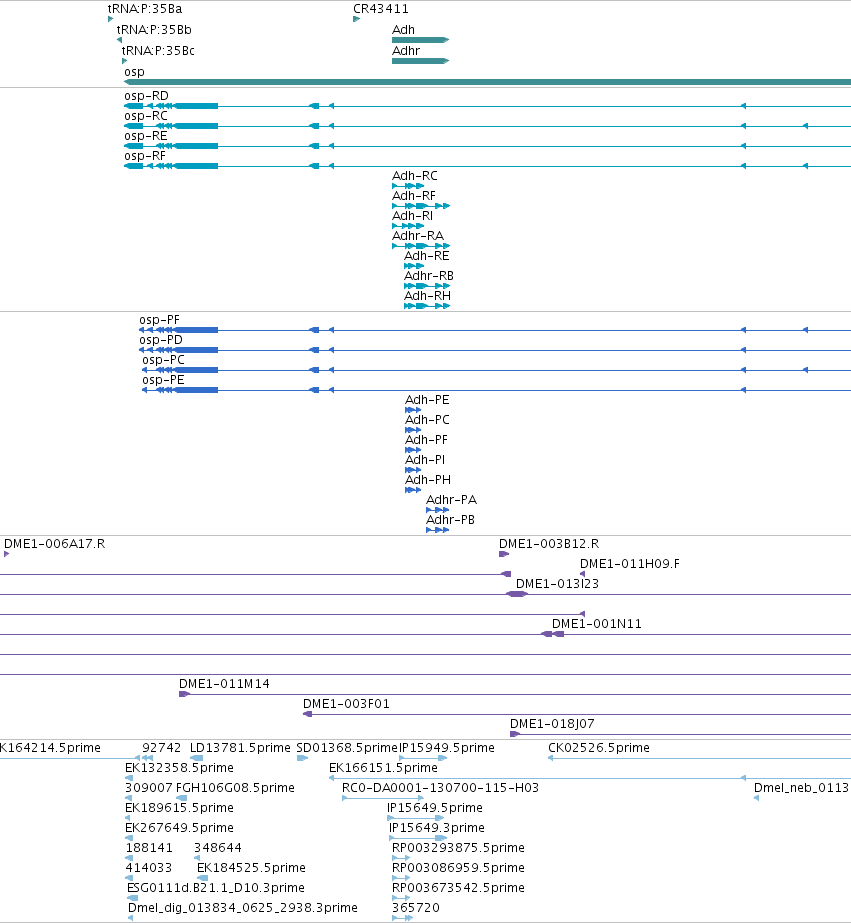Select the EK189615.5prime EST
This screenshot has height=923, width=851.
[128, 819]
